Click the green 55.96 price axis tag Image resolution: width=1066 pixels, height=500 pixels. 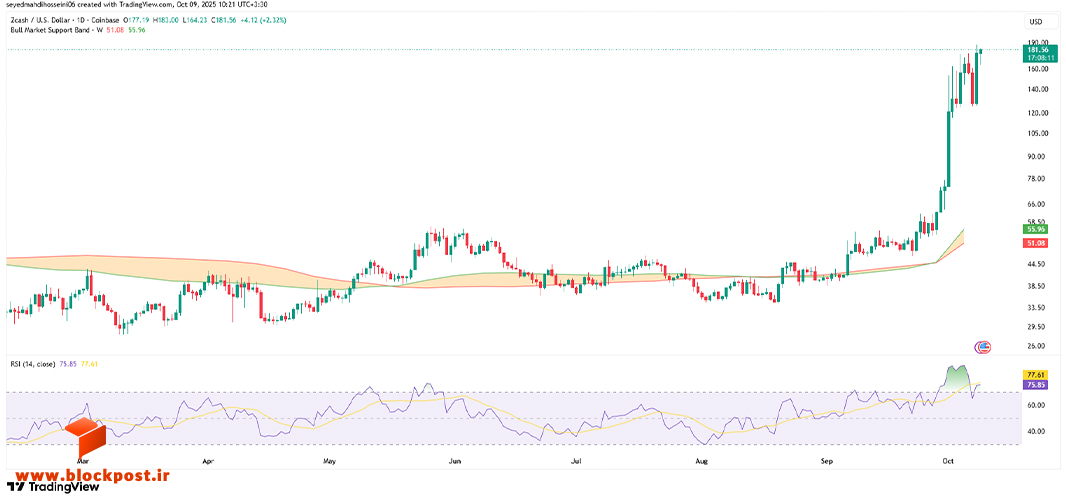click(1036, 229)
